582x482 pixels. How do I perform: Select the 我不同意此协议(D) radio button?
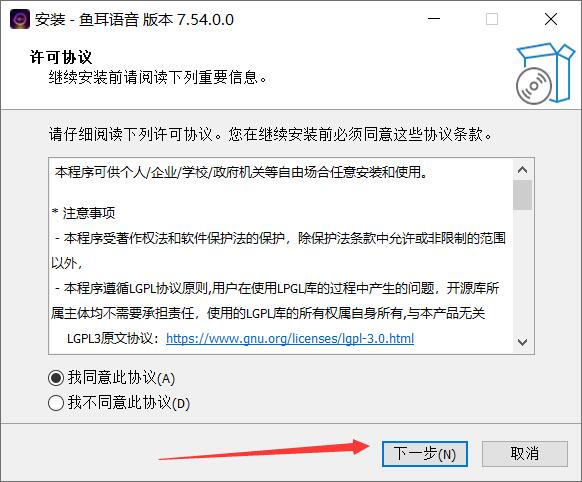click(56, 403)
